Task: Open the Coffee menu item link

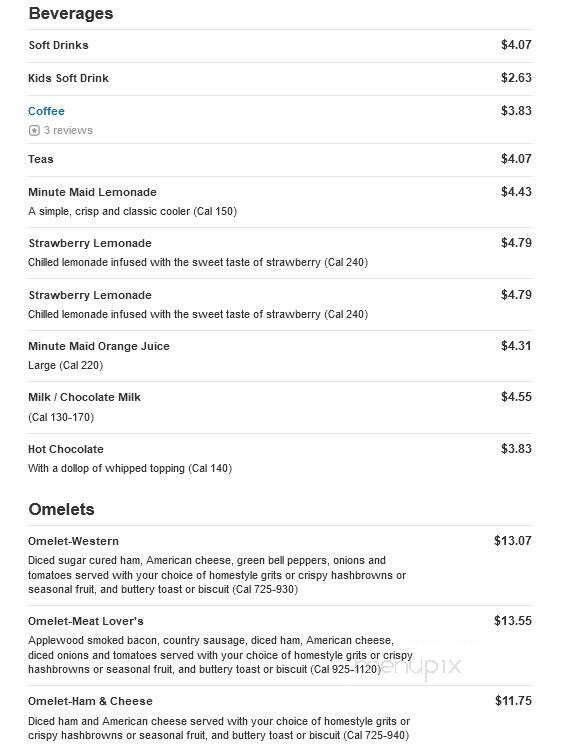Action: [46, 111]
